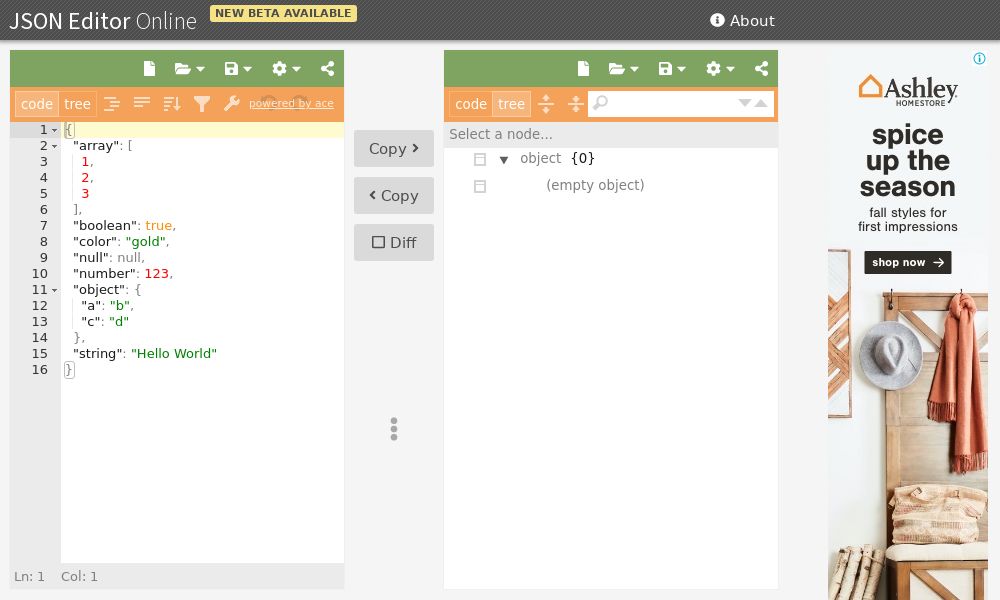Open the Save dropdown in the left editor

pos(237,68)
